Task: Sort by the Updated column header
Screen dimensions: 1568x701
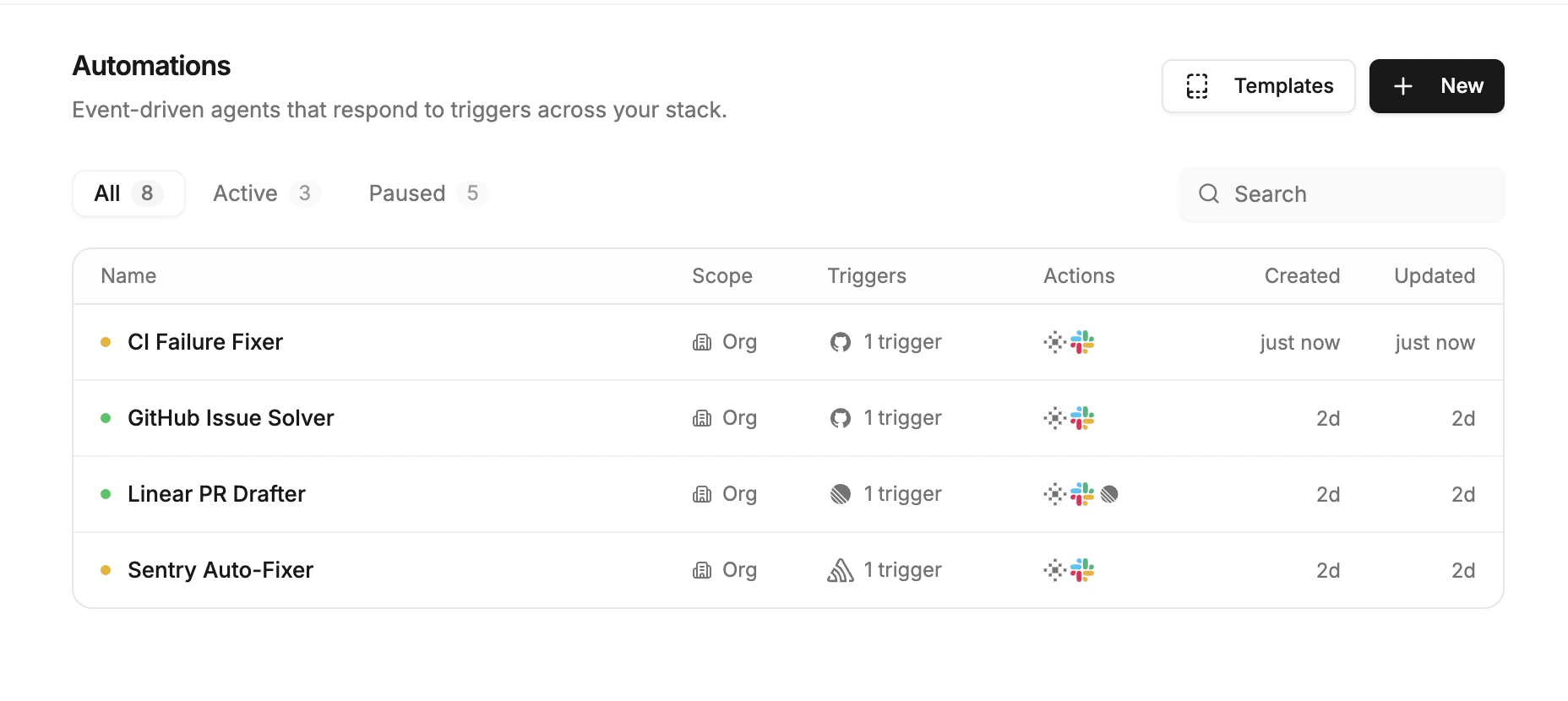Action: click(1435, 275)
